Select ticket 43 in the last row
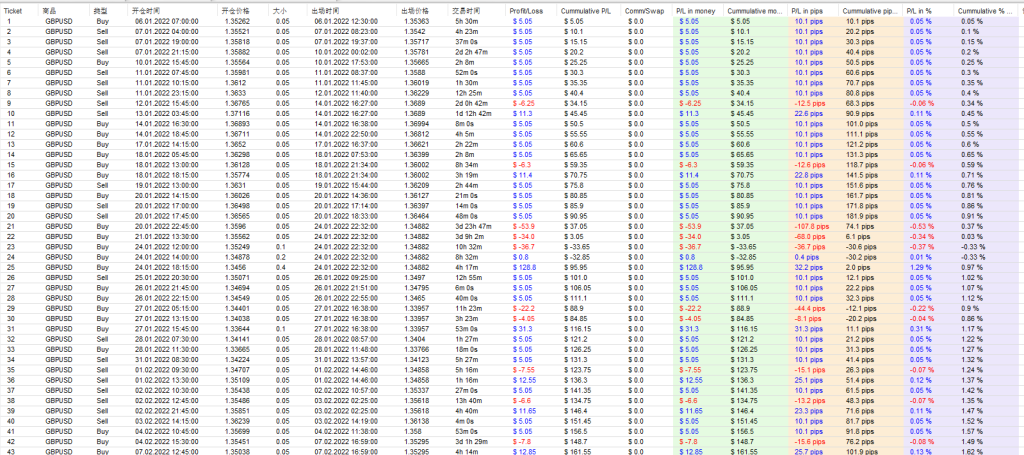The image size is (1024, 455). click(9, 452)
